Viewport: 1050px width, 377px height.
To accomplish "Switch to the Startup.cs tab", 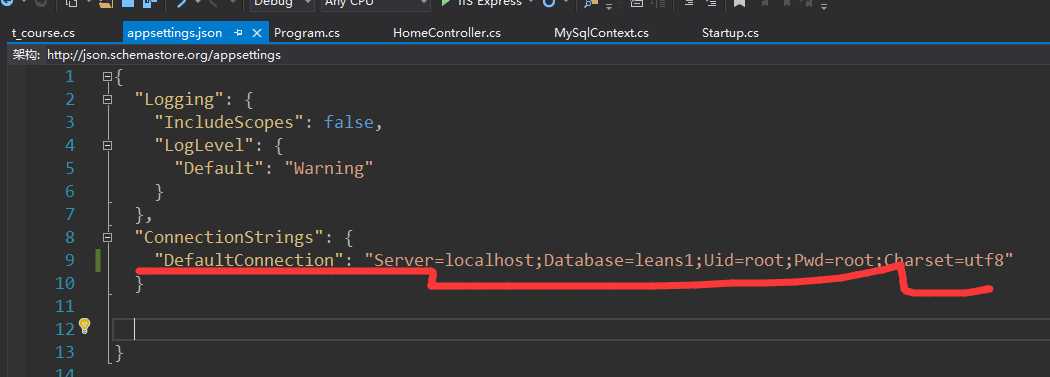I will click(x=730, y=33).
